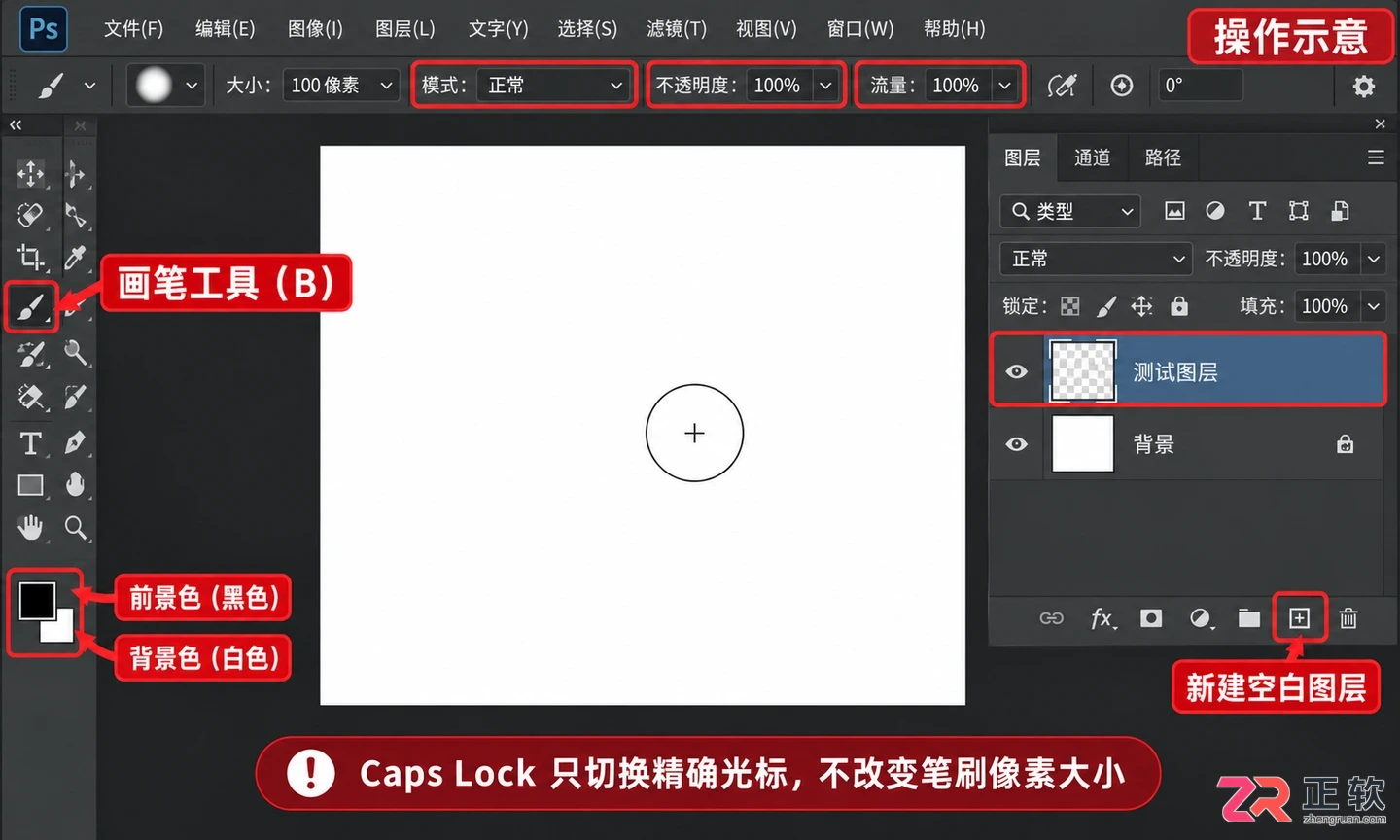
Task: Toggle lock position
Action: point(1142,307)
